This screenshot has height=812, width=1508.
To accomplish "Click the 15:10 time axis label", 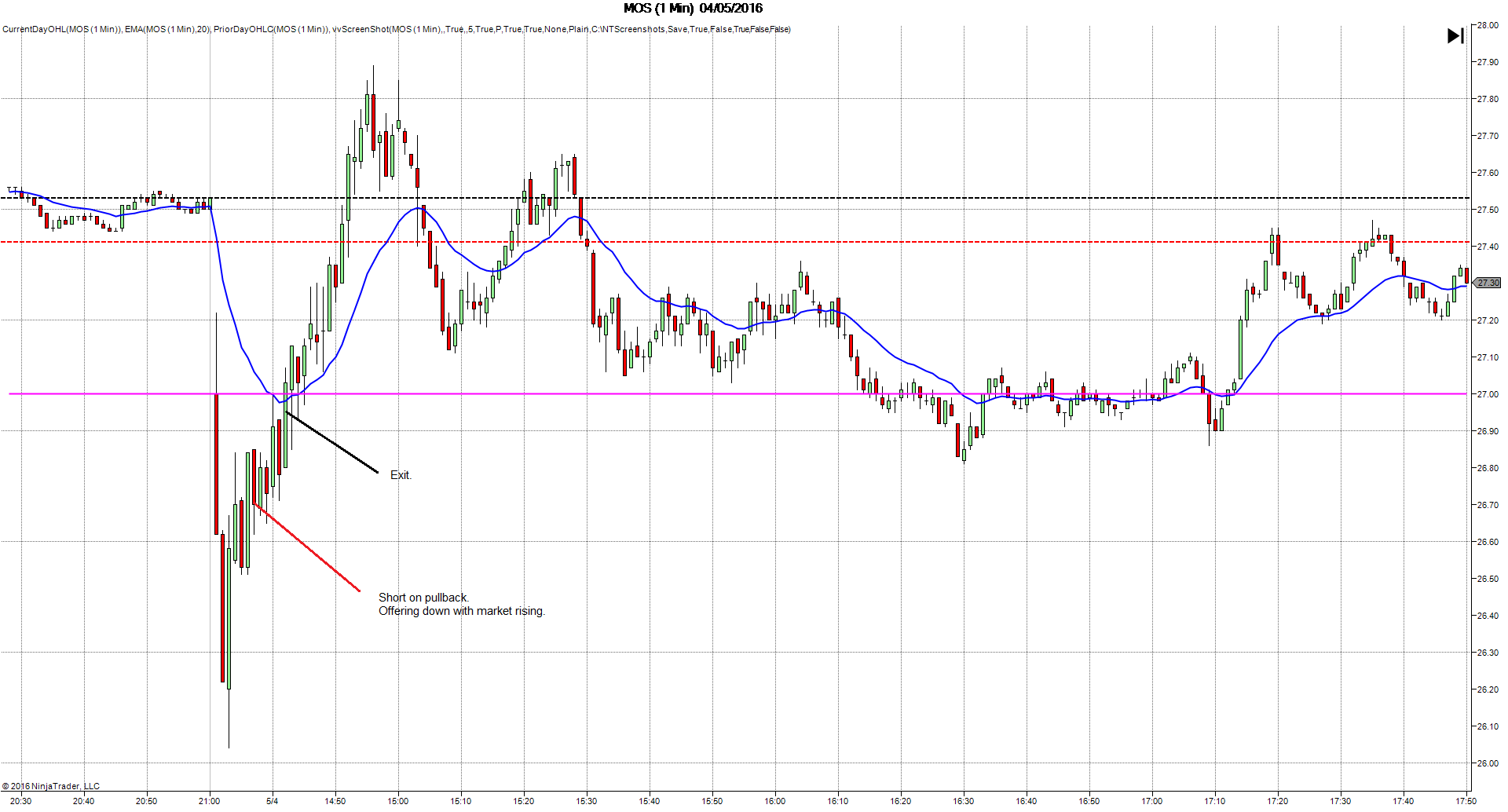I will pos(461,801).
